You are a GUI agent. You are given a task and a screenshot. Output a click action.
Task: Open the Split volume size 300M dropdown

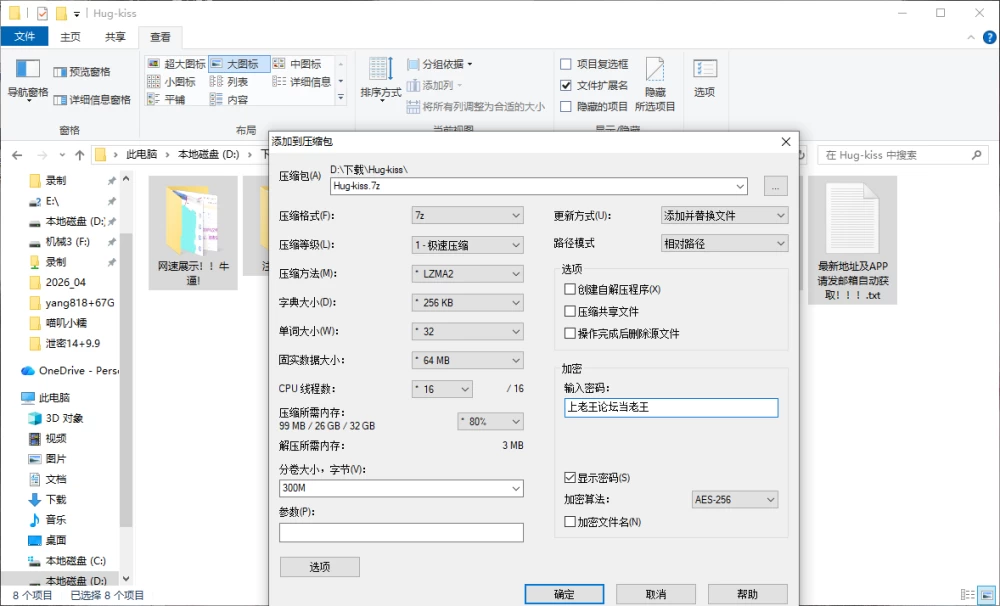tap(401, 488)
